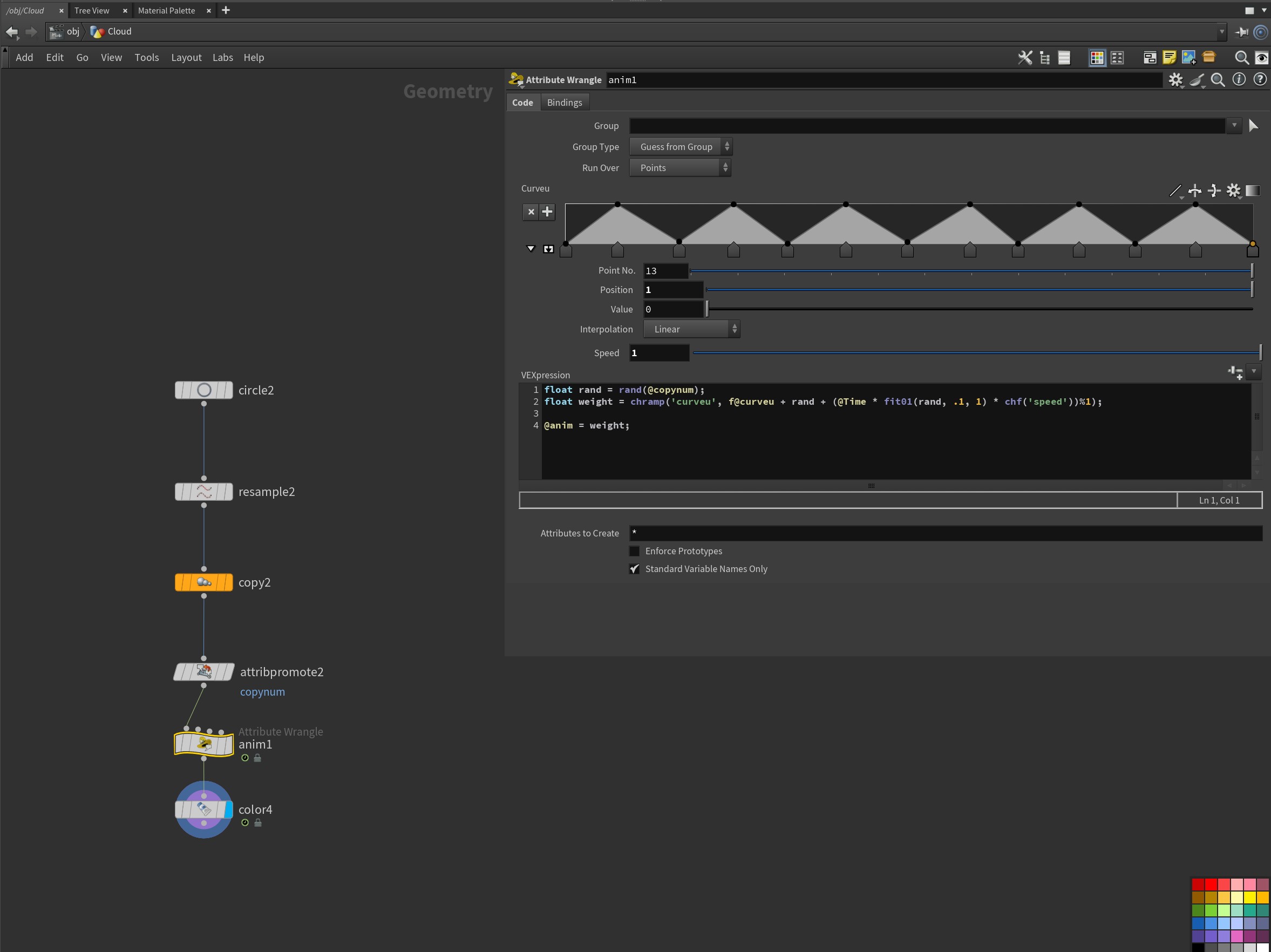Select the copy2 node
The width and height of the screenshot is (1271, 952).
tap(204, 582)
